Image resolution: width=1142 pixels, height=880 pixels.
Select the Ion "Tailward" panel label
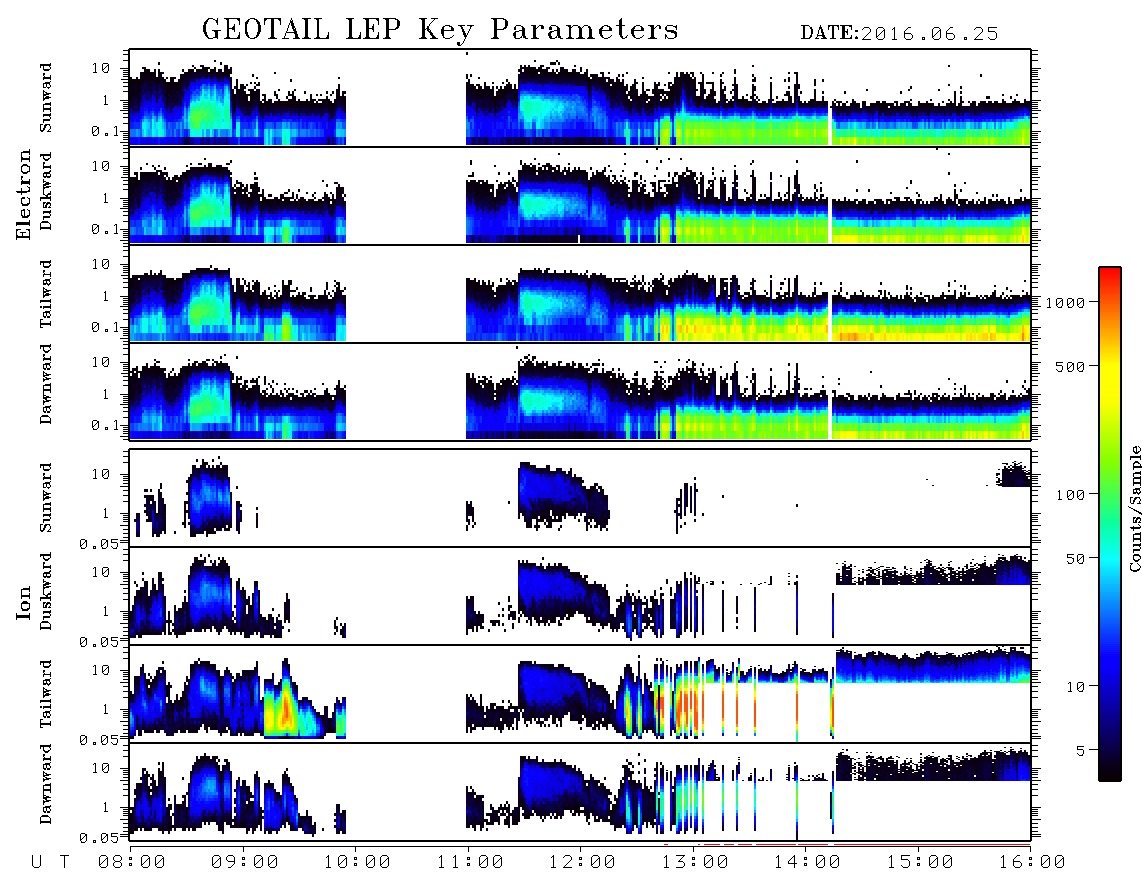point(46,694)
